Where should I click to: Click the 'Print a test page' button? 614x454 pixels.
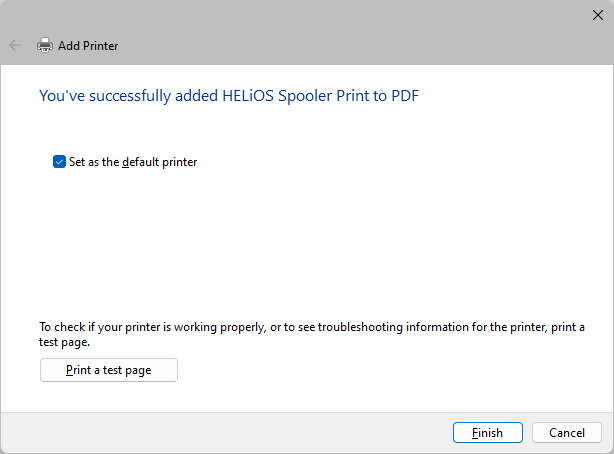pyautogui.click(x=109, y=370)
